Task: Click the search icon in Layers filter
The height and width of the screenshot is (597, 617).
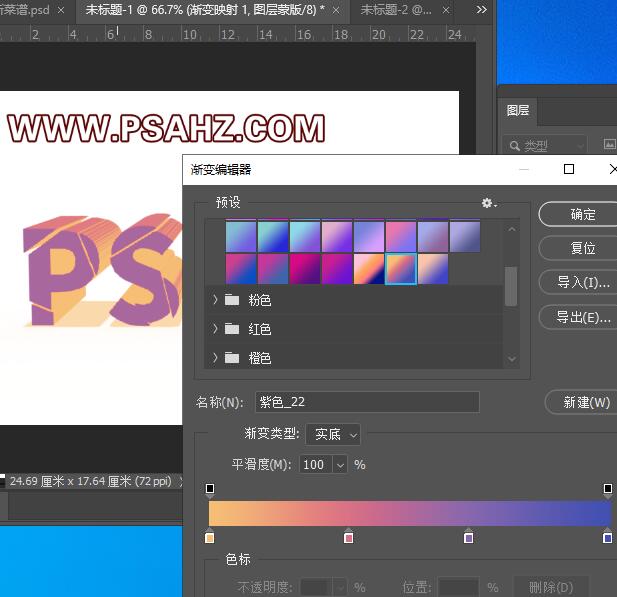Action: point(514,146)
